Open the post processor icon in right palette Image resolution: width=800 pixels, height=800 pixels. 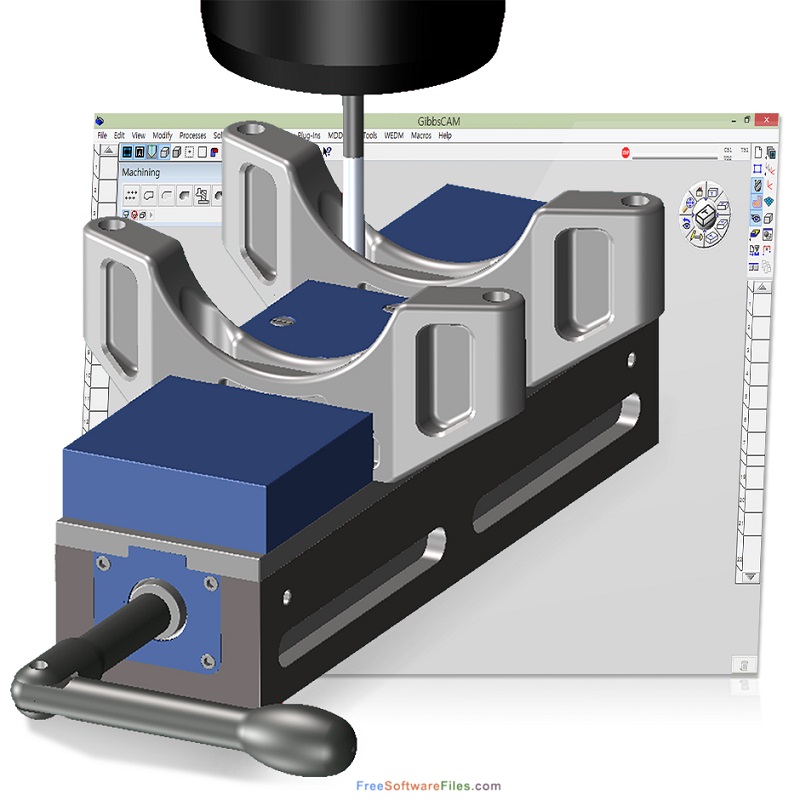click(x=755, y=250)
